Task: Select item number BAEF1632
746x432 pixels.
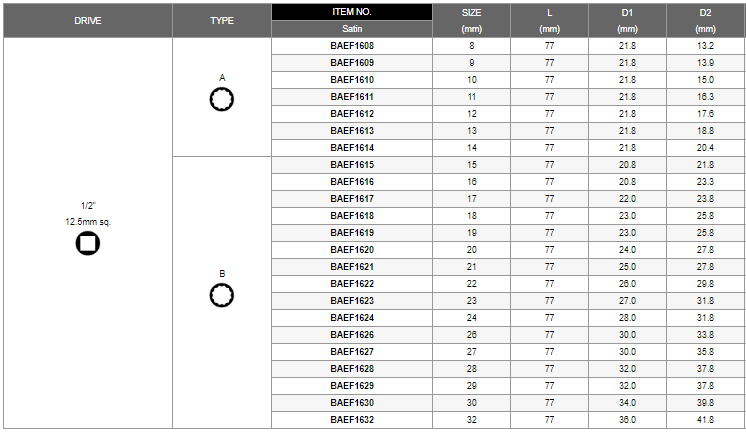Action: coord(352,420)
